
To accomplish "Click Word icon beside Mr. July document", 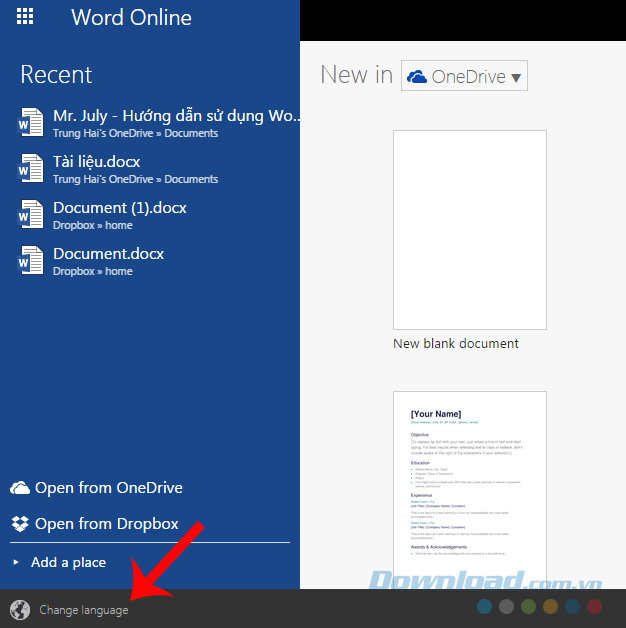I will click(x=31, y=123).
